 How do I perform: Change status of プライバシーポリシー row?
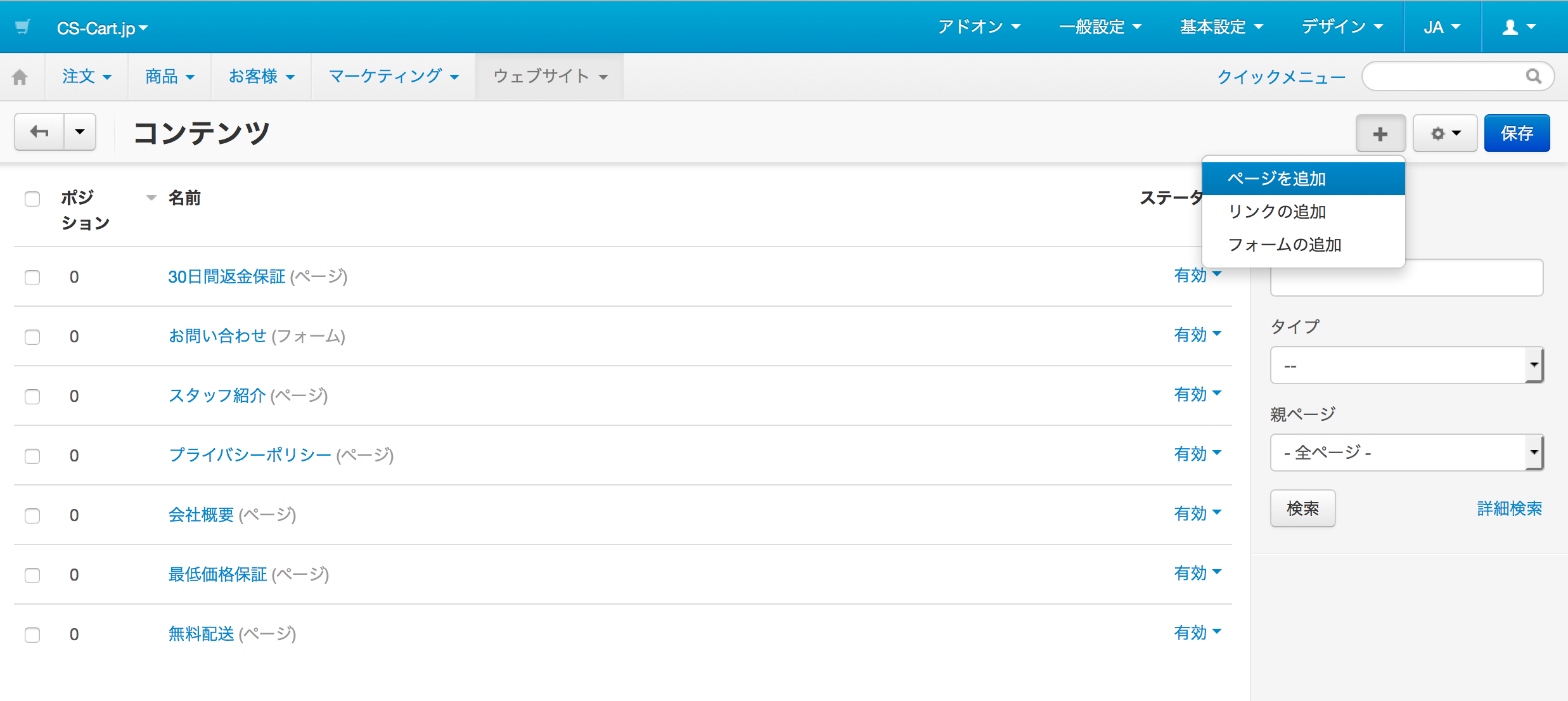1197,454
